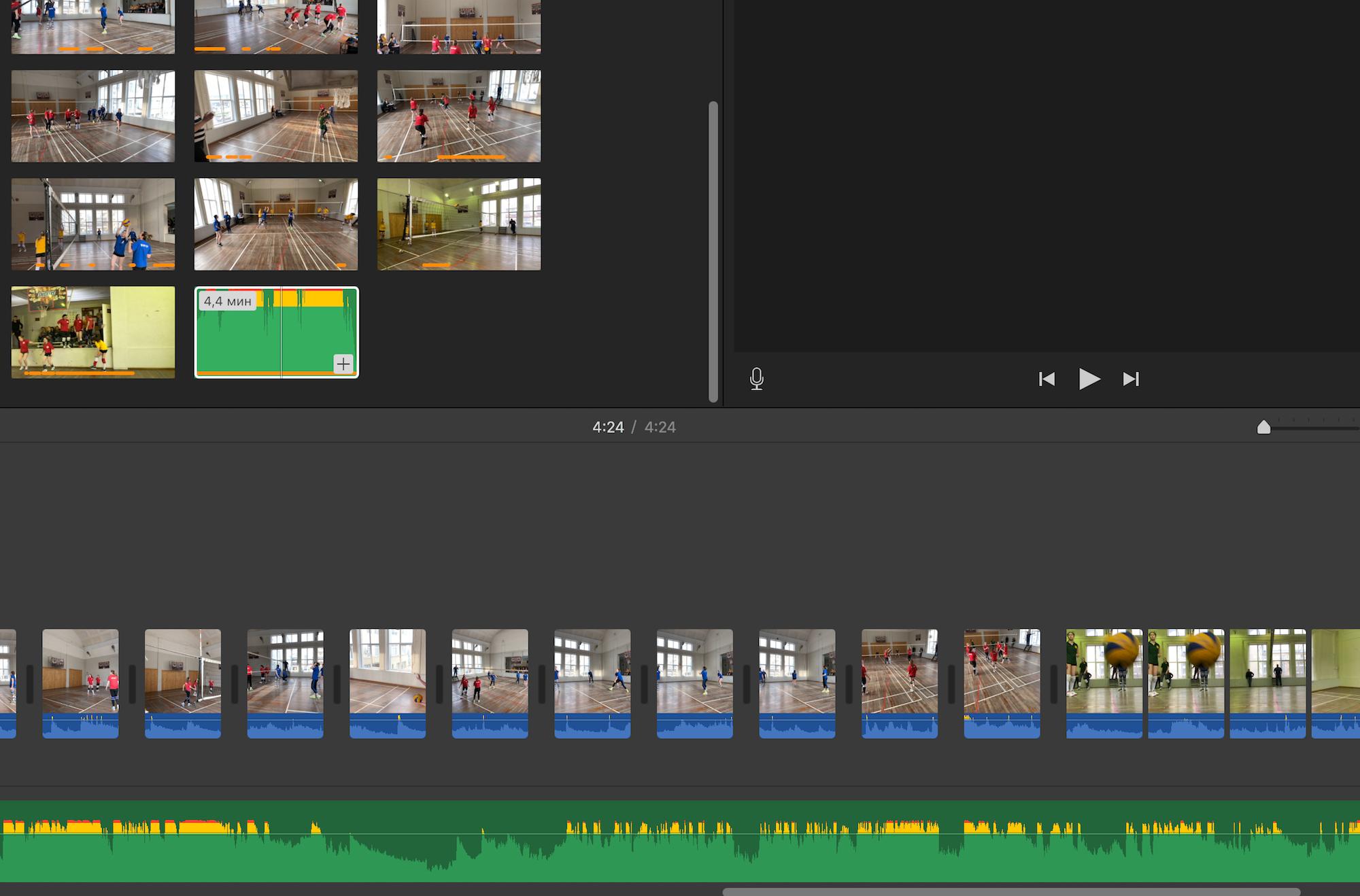Click the play icon between rewind controls
This screenshot has width=1360, height=896.
pyautogui.click(x=1089, y=379)
